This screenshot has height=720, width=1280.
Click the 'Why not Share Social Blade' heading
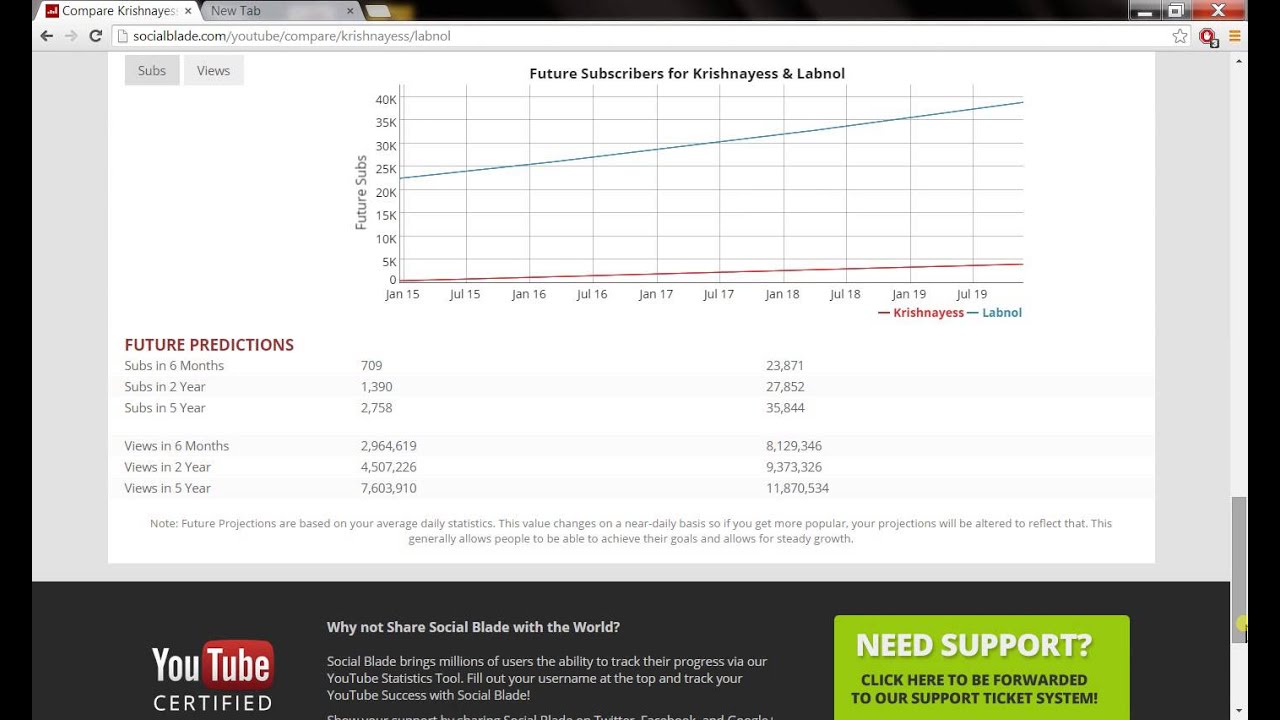(x=473, y=627)
